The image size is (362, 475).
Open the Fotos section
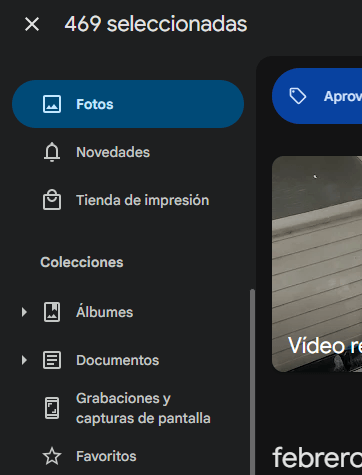(x=128, y=104)
